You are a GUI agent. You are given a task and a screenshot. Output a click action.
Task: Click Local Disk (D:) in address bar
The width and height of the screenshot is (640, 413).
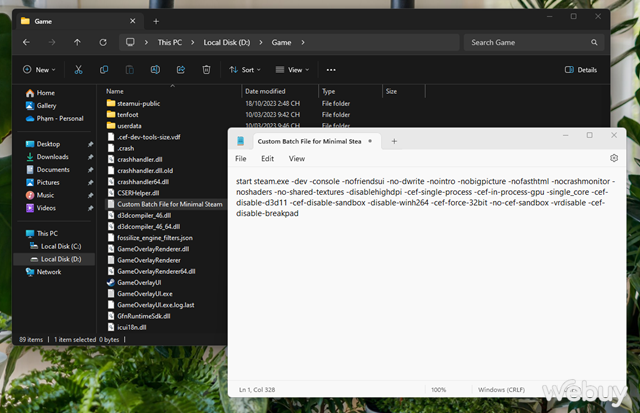[x=227, y=42]
